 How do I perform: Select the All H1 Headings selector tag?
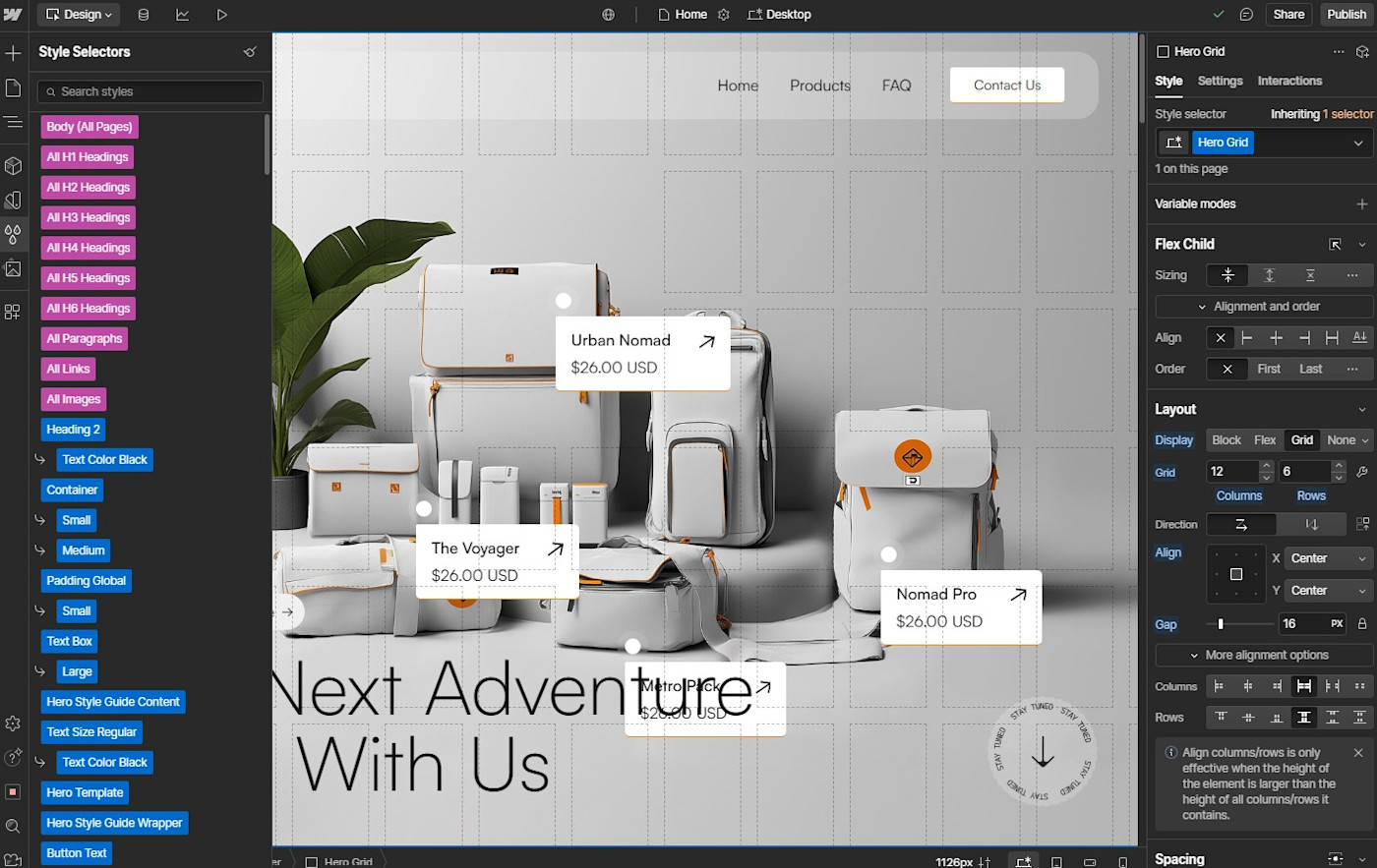88,157
